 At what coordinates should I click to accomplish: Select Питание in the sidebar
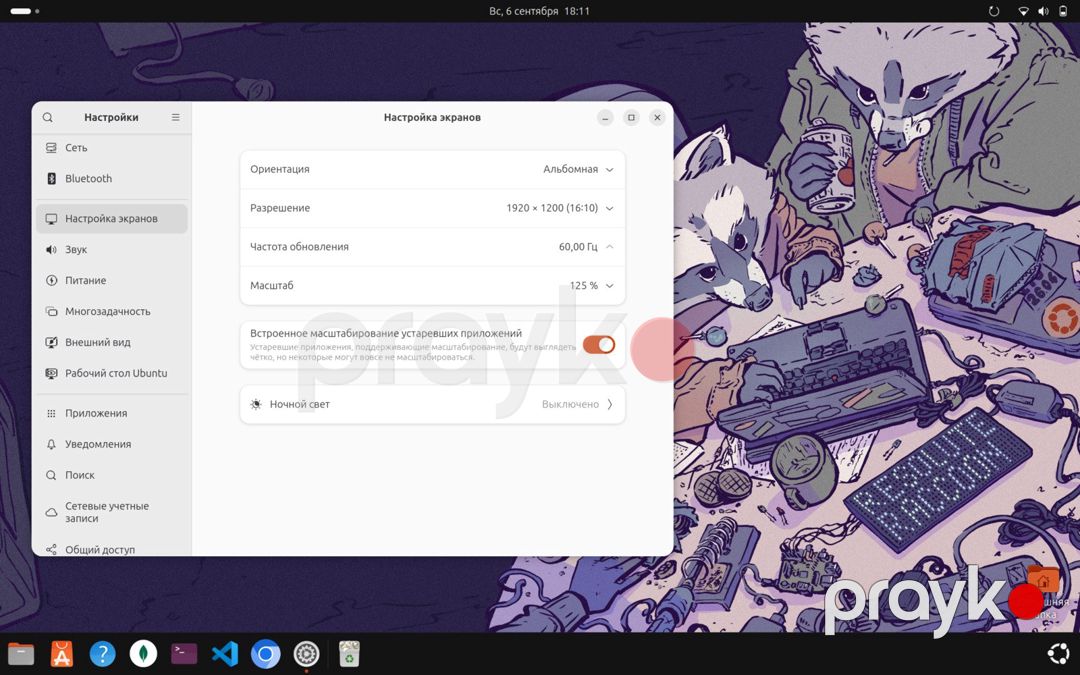click(112, 281)
